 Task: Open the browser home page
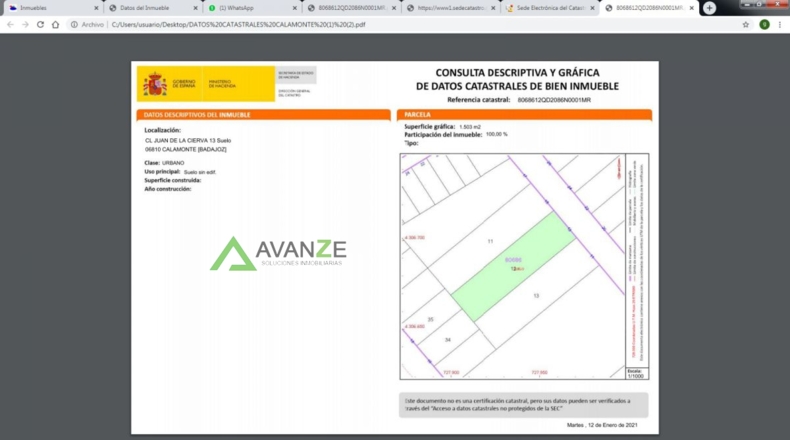click(x=55, y=25)
